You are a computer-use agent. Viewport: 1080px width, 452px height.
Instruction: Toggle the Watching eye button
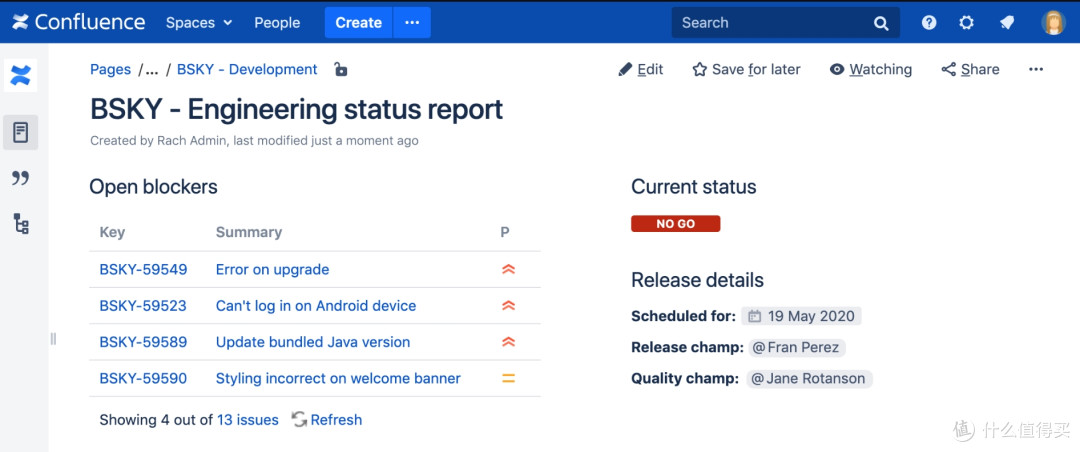[x=871, y=70]
